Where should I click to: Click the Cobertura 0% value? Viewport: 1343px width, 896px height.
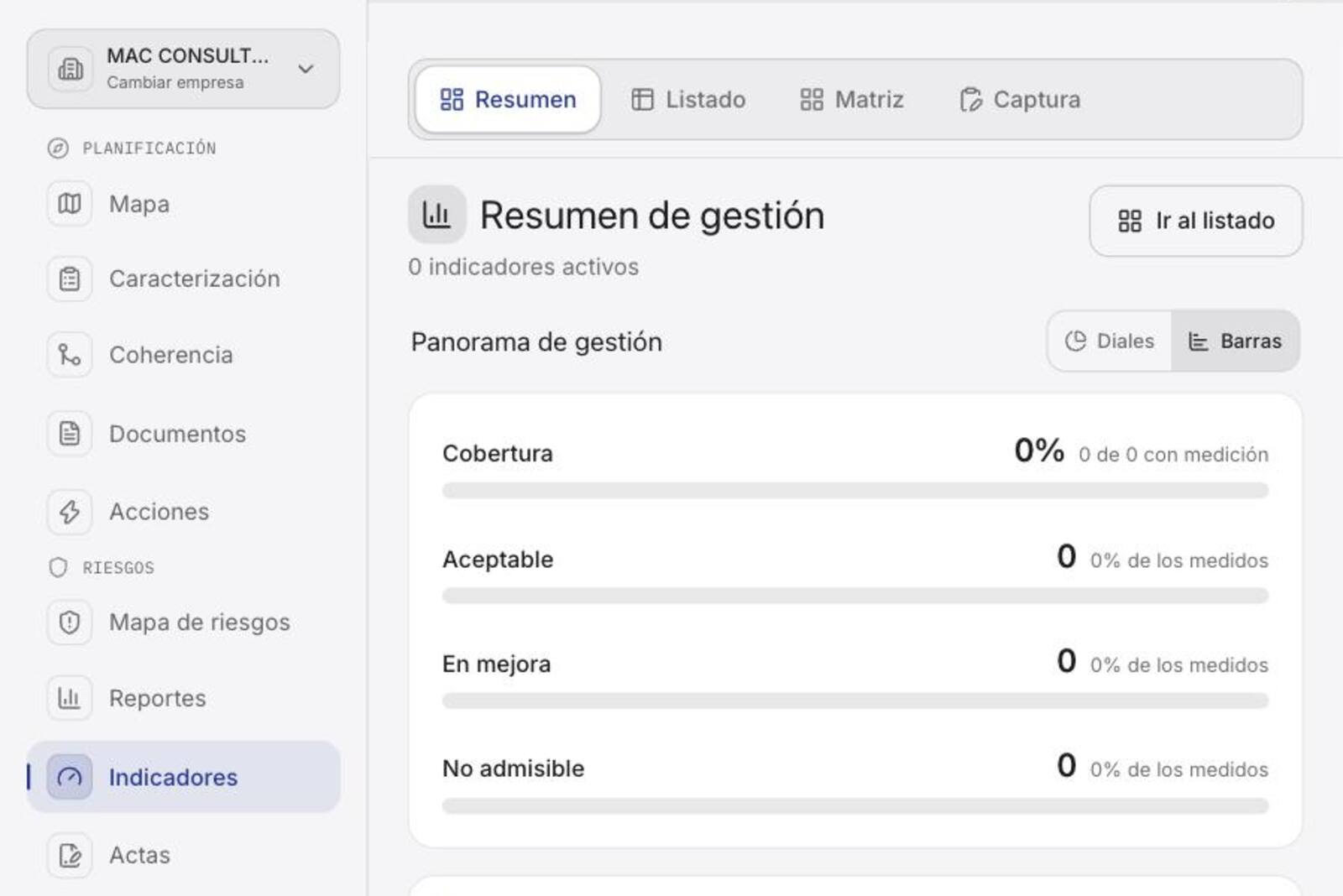[x=1039, y=451]
